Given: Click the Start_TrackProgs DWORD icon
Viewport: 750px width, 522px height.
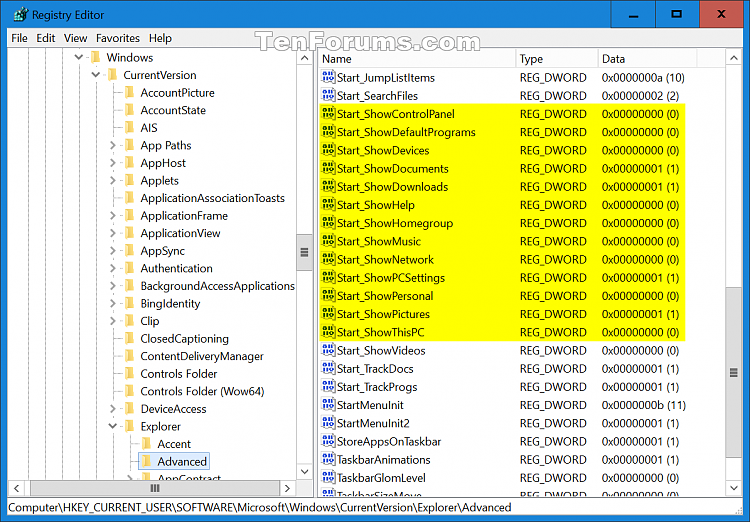Looking at the screenshot, I should [328, 386].
